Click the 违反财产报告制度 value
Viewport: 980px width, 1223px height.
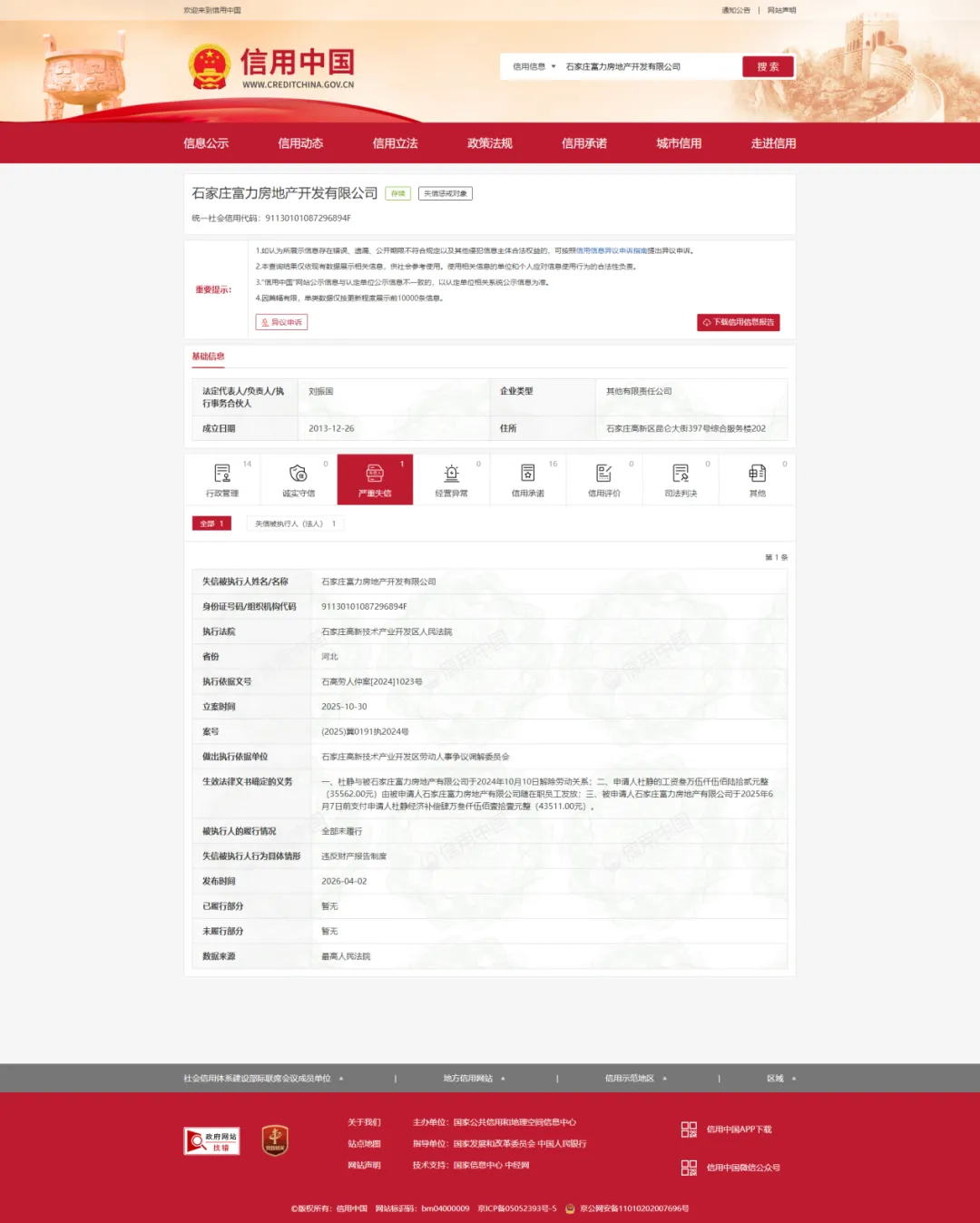pos(354,856)
